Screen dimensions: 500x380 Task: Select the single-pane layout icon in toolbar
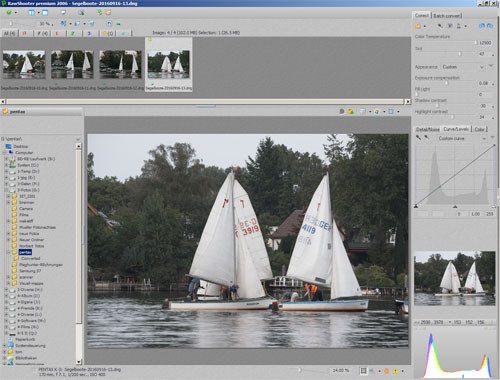click(x=45, y=13)
